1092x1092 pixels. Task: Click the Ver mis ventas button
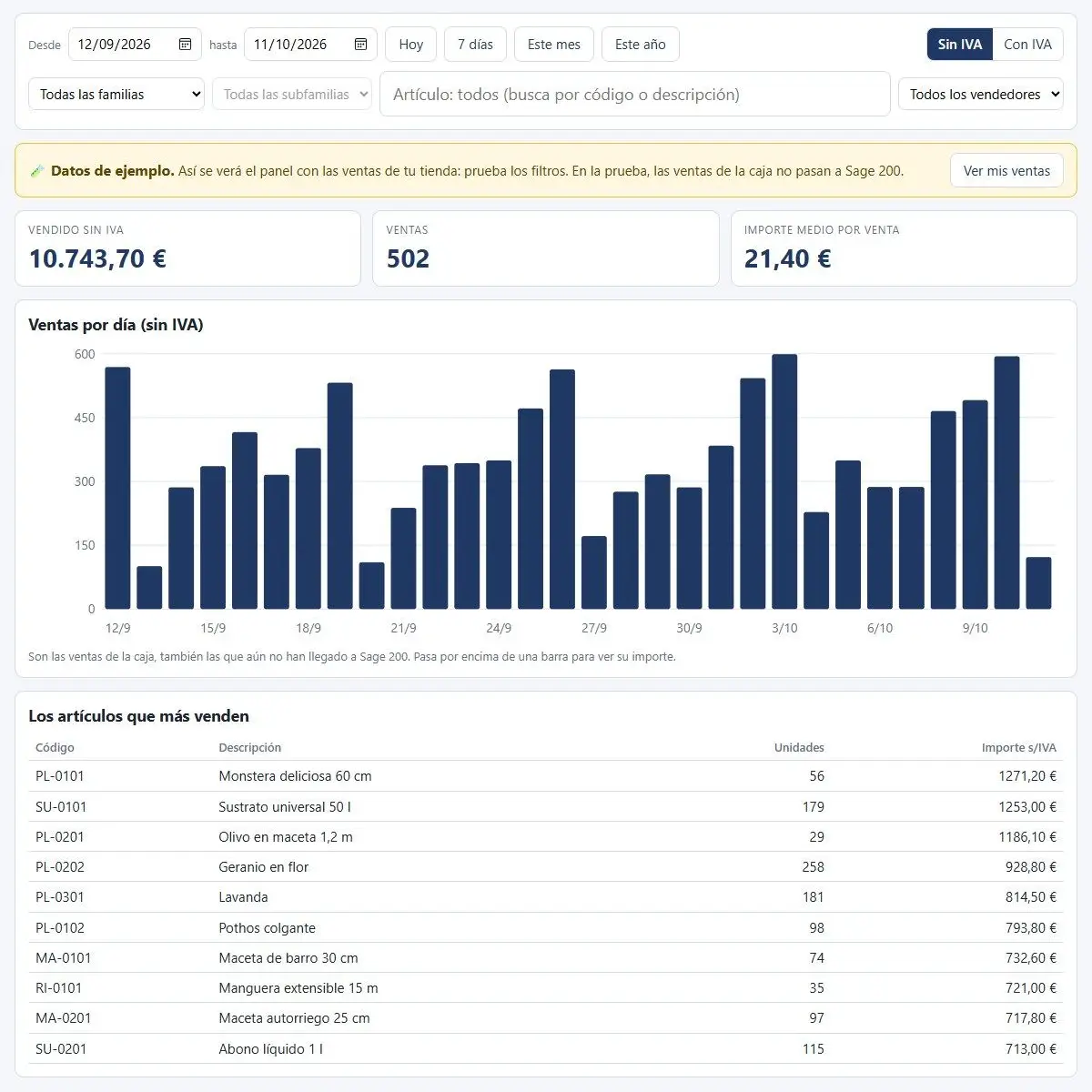coord(1006,170)
